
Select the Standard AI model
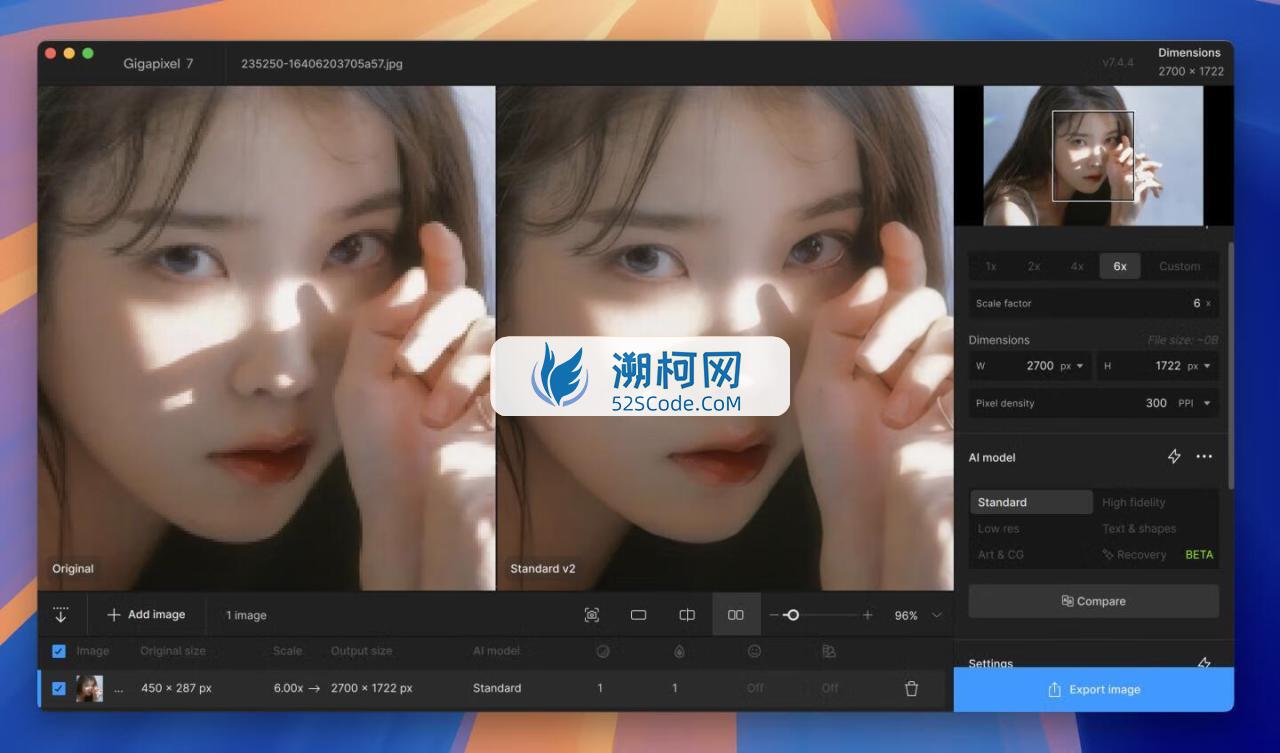coord(1031,502)
